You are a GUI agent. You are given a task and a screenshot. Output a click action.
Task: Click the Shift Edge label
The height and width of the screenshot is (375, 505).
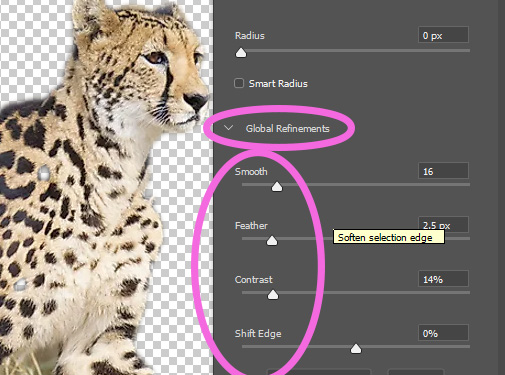[258, 333]
